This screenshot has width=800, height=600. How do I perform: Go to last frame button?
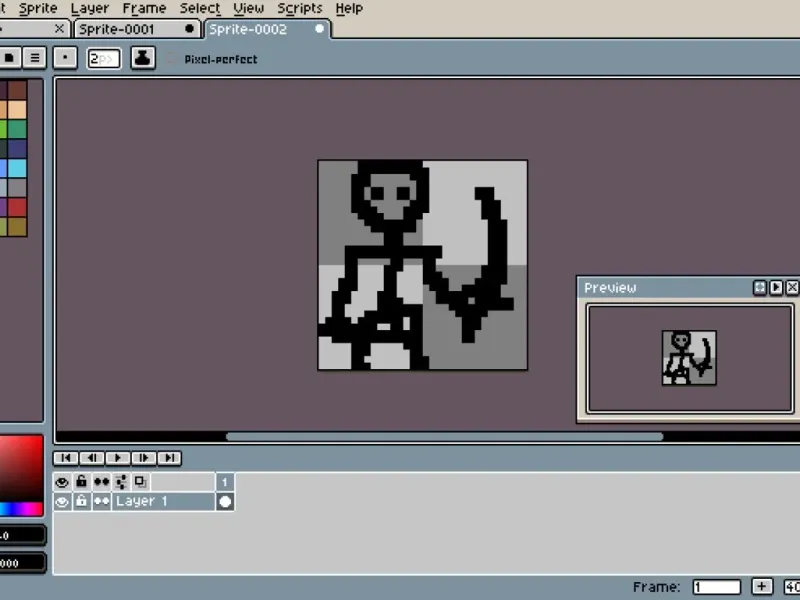point(169,458)
